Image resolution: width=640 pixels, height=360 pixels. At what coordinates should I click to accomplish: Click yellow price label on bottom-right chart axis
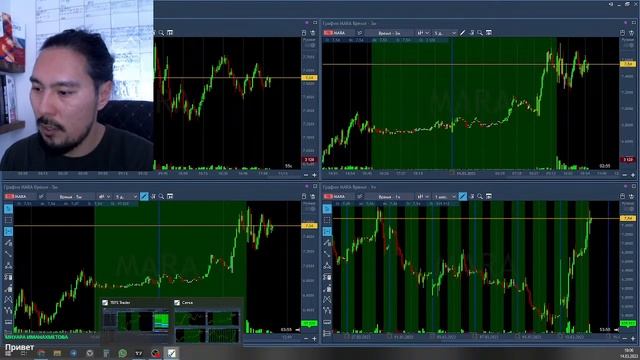click(628, 218)
